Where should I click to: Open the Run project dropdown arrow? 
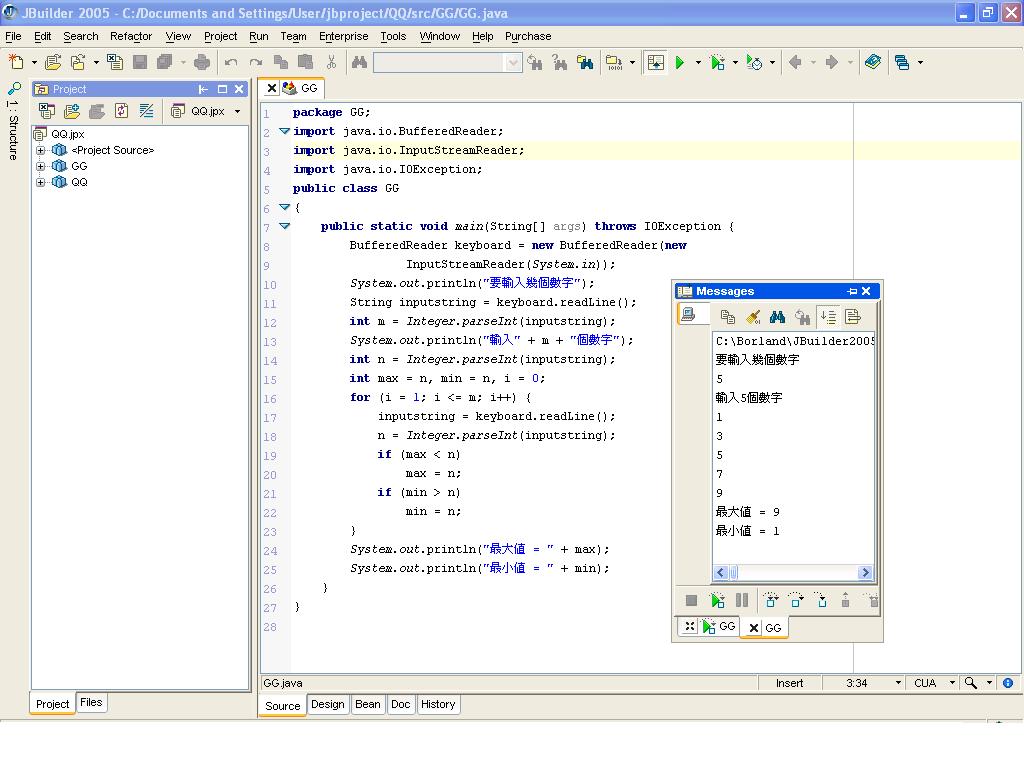point(698,63)
